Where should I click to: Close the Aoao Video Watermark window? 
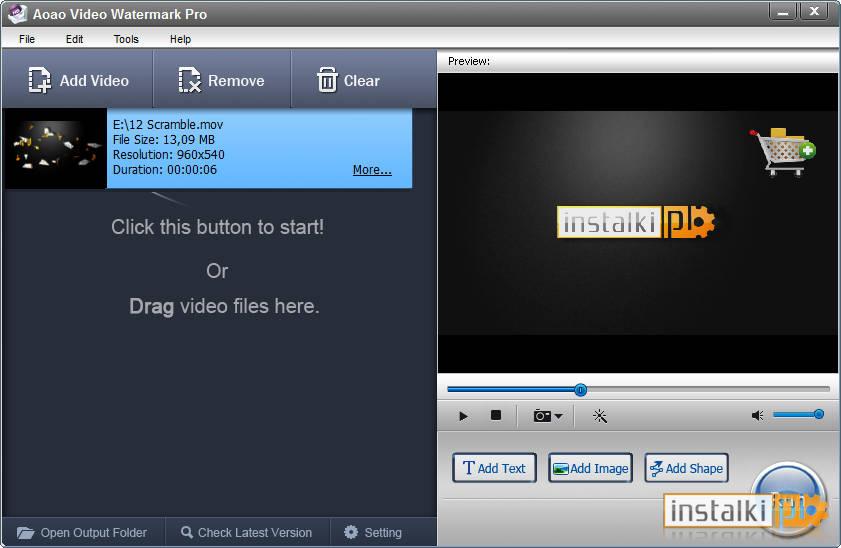pos(814,12)
